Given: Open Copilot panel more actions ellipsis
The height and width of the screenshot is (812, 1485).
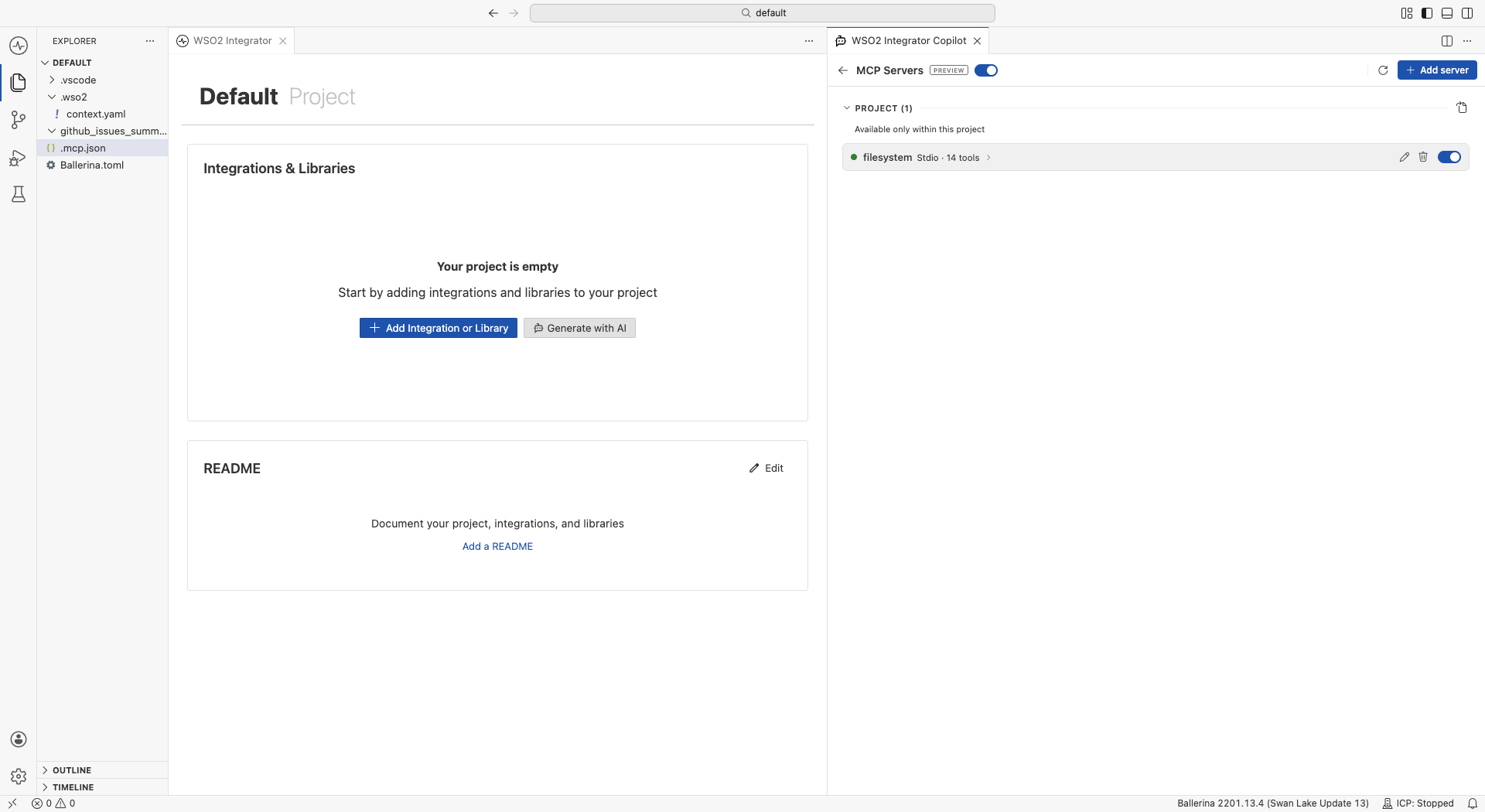Looking at the screenshot, I should click(x=1467, y=41).
